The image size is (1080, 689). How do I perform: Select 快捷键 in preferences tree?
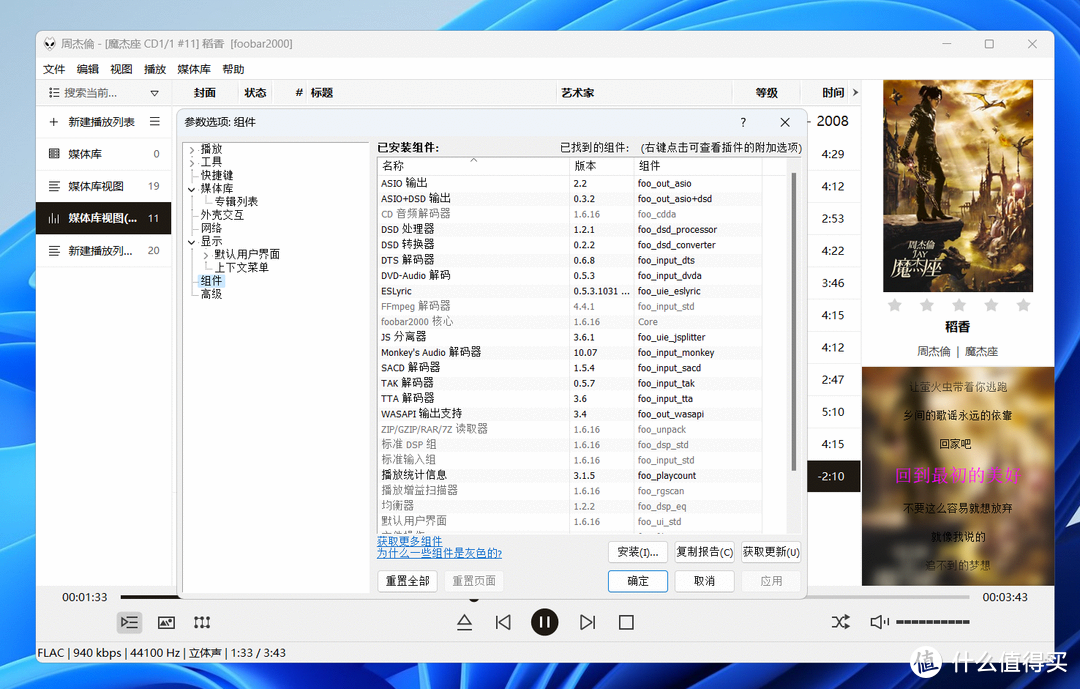pyautogui.click(x=217, y=175)
